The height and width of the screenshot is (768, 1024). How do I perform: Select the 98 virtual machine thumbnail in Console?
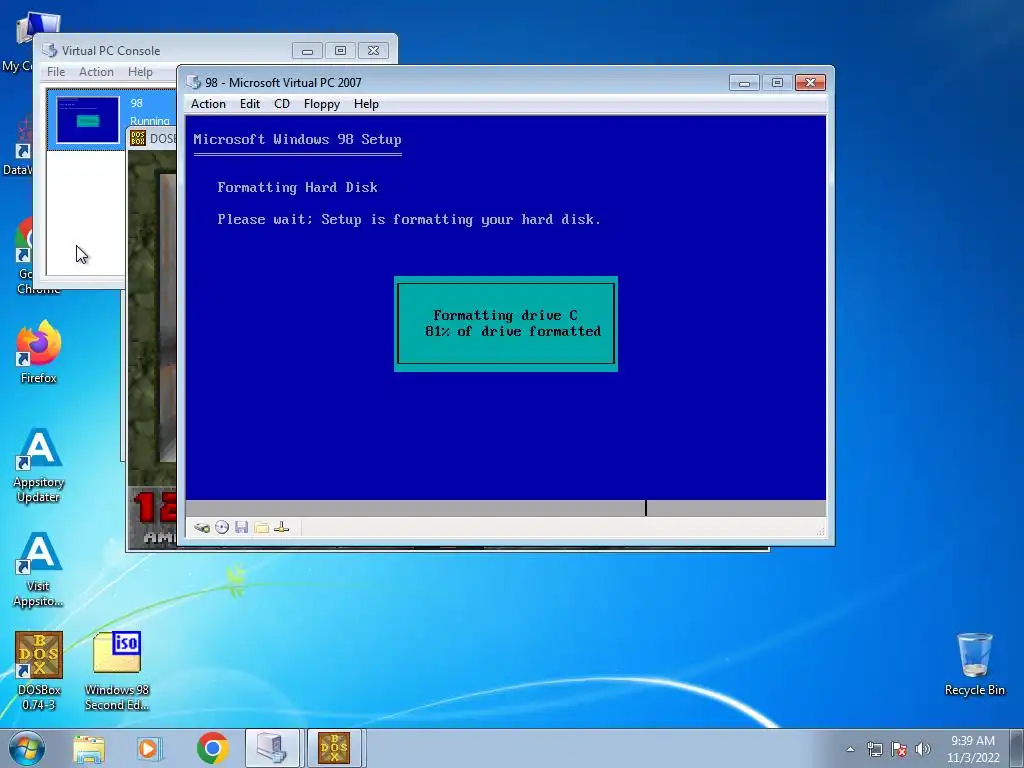pos(88,120)
